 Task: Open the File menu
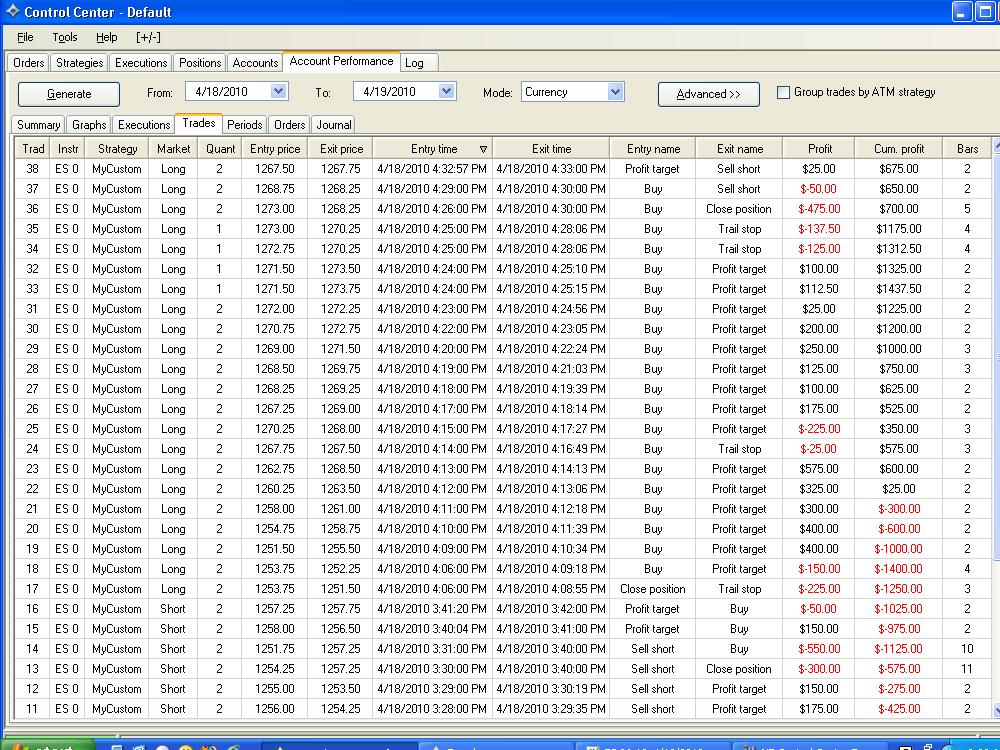click(25, 37)
